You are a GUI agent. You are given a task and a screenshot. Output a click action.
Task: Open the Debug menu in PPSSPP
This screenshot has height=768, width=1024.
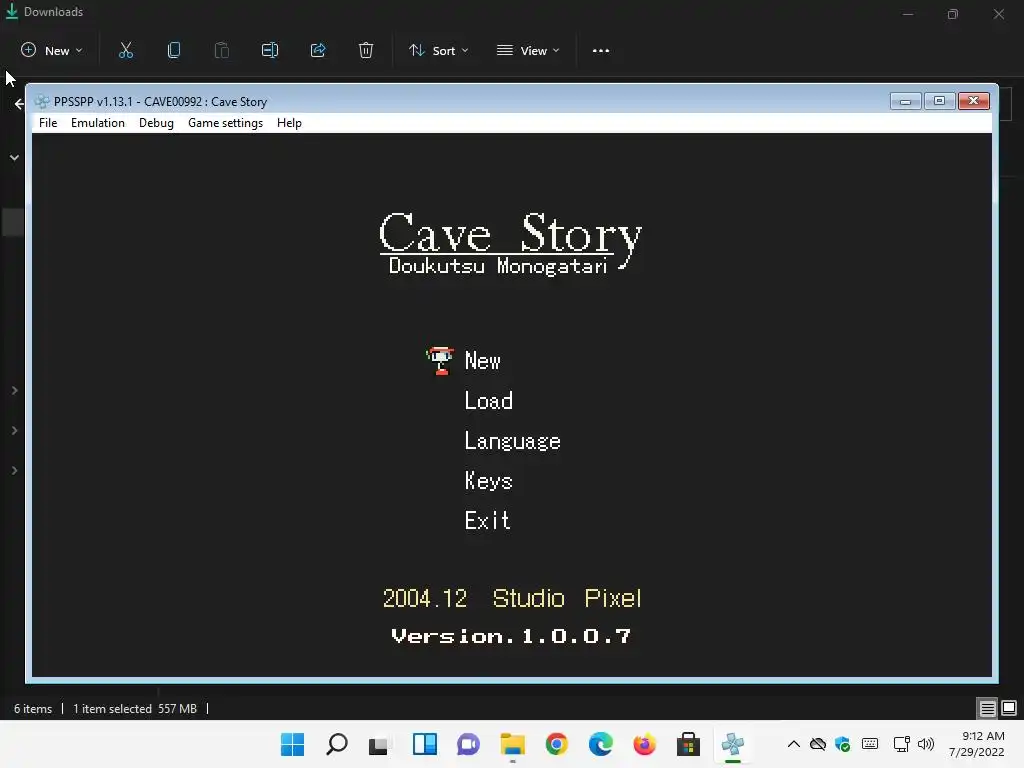point(156,123)
